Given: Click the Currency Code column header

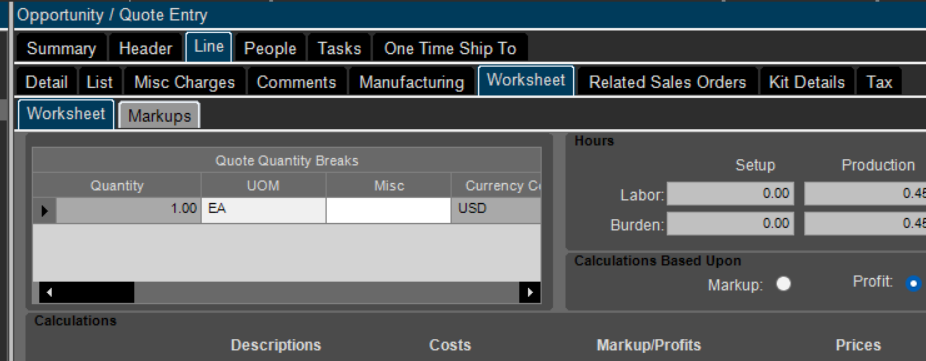Looking at the screenshot, I should click(x=496, y=186).
